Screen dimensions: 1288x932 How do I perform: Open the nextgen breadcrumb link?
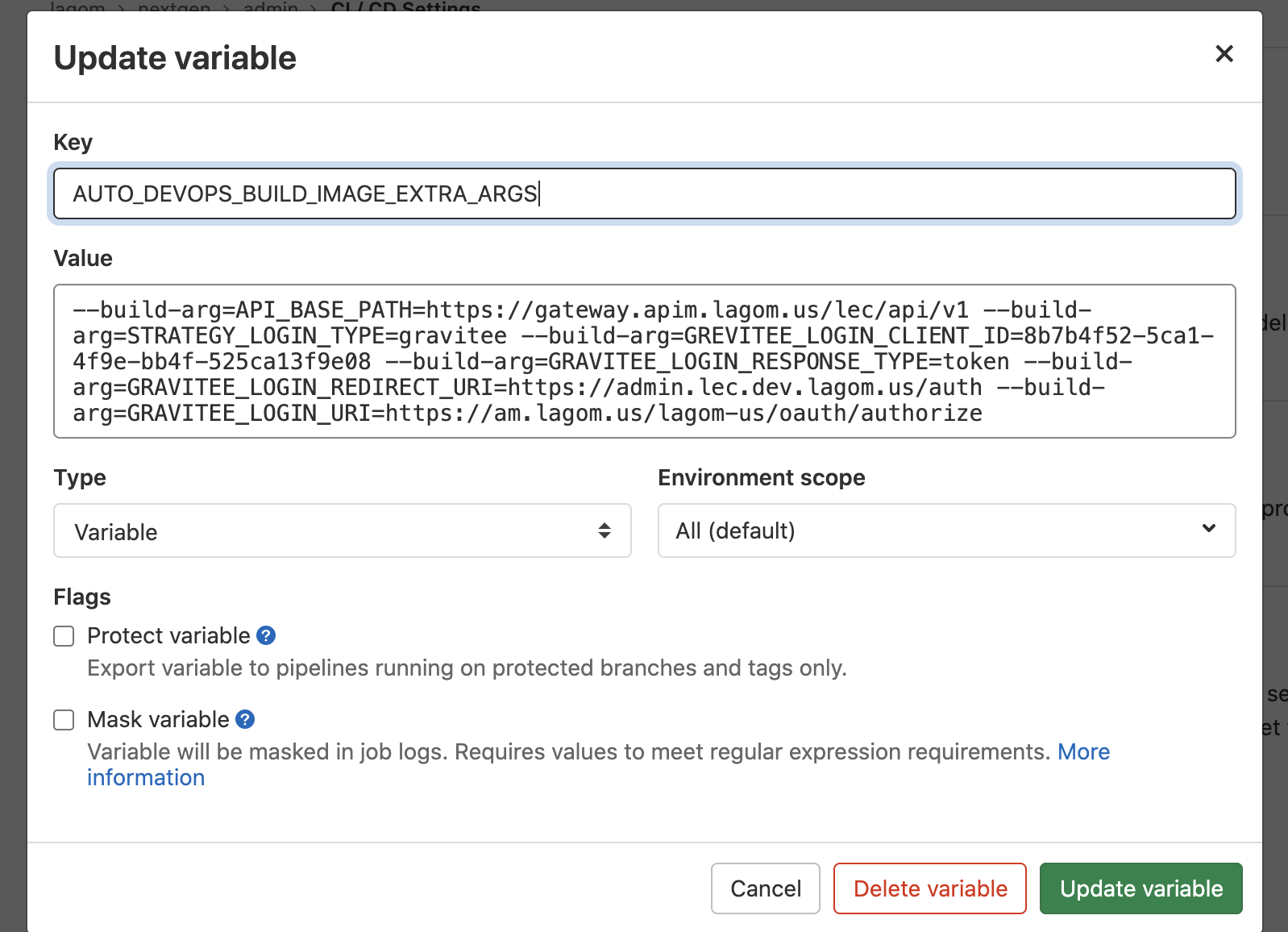(173, 6)
